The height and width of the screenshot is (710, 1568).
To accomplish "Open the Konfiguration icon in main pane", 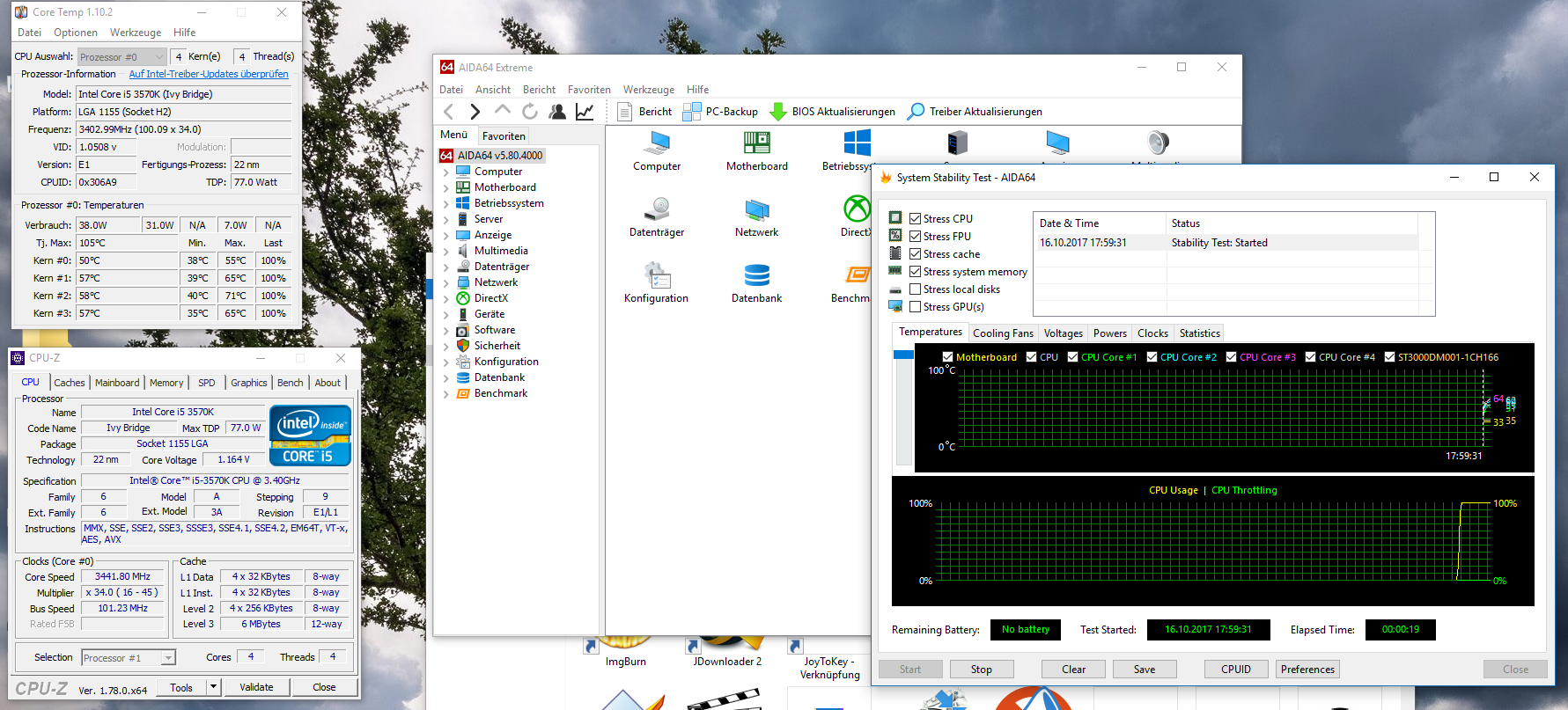I will tap(657, 283).
